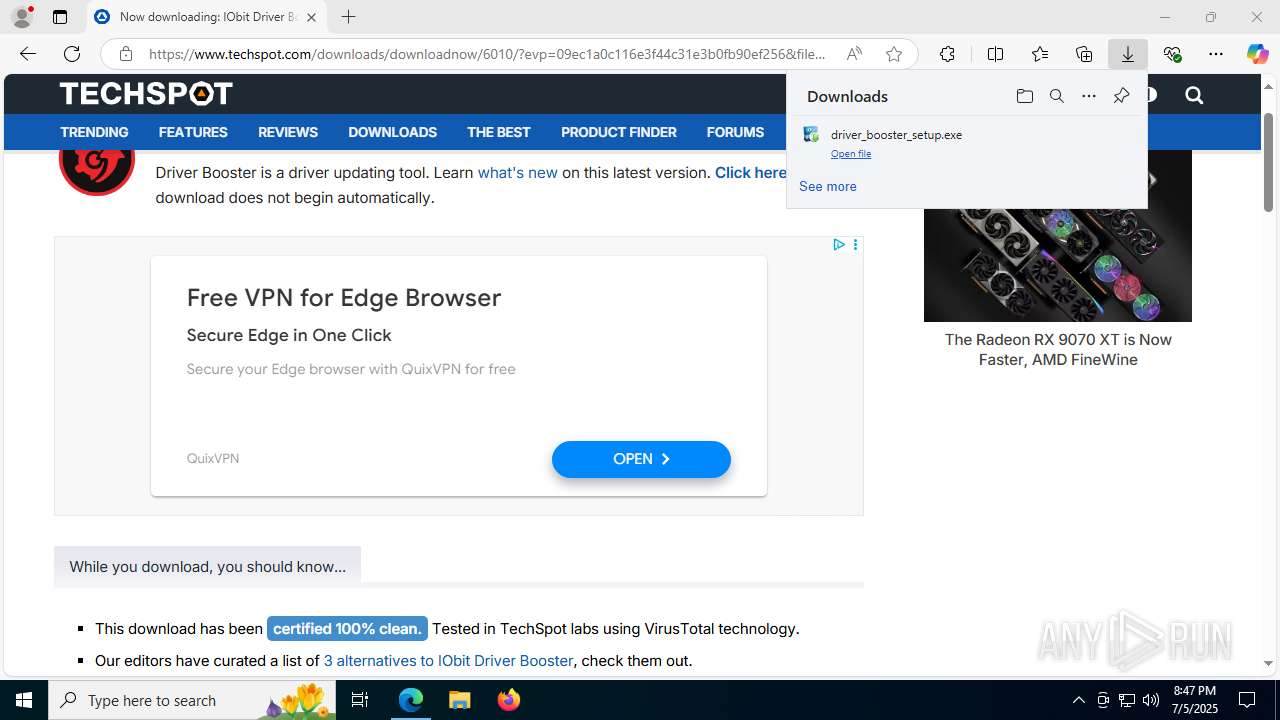Open File Explorer from taskbar
The width and height of the screenshot is (1280, 720).
point(459,700)
